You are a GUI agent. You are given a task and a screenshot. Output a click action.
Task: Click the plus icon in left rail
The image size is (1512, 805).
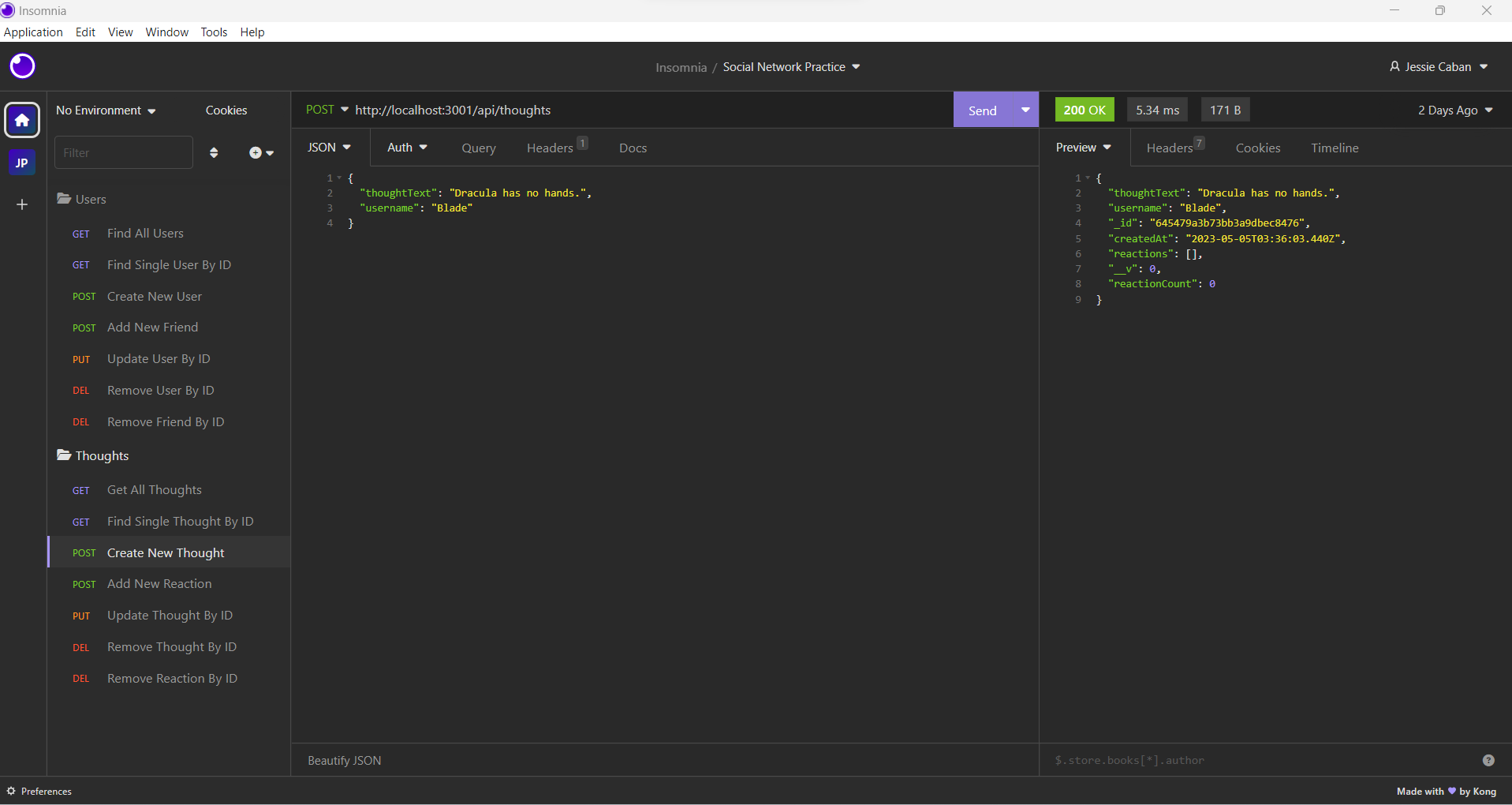click(x=22, y=204)
